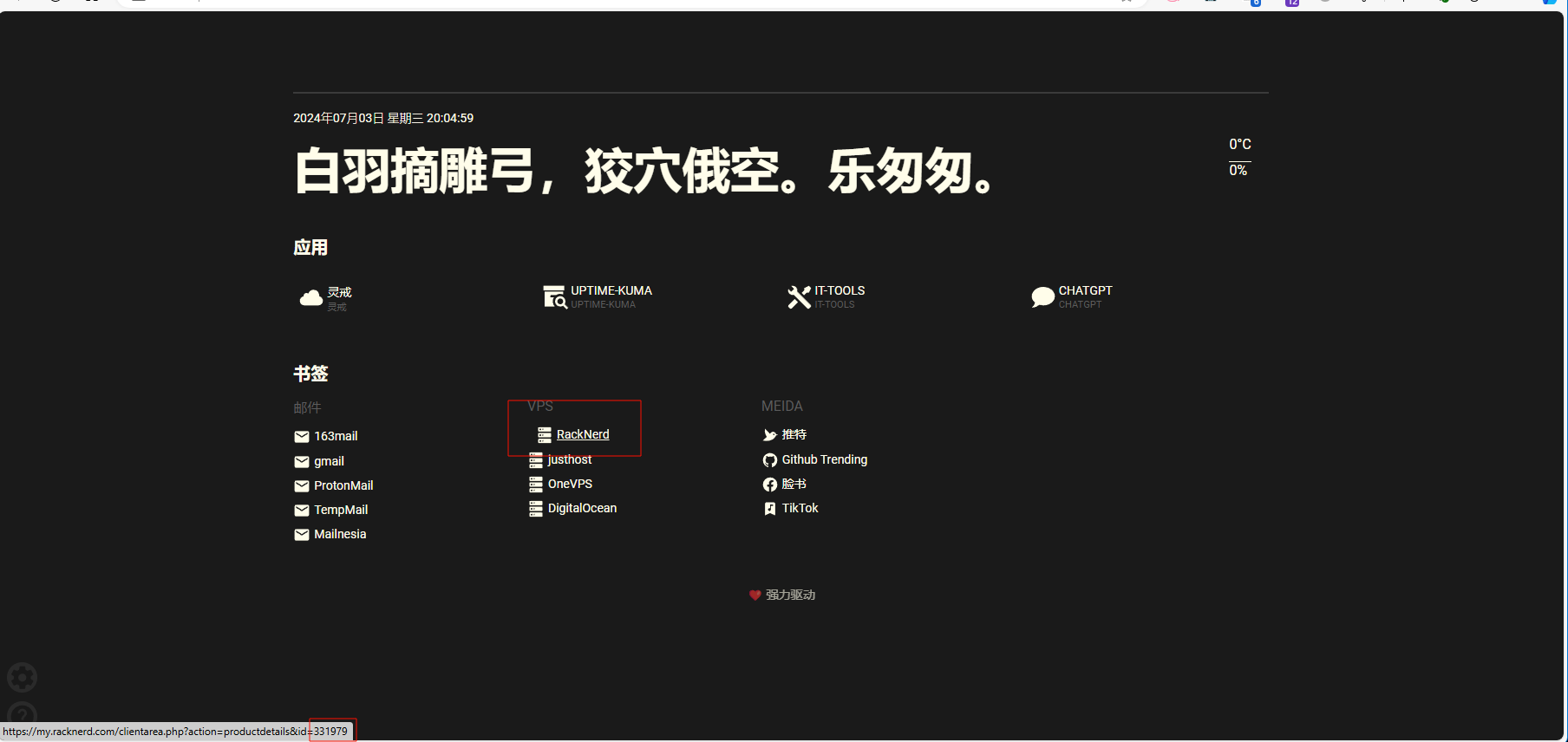
Task: Open the RackNerd VPS link
Action: (x=583, y=434)
